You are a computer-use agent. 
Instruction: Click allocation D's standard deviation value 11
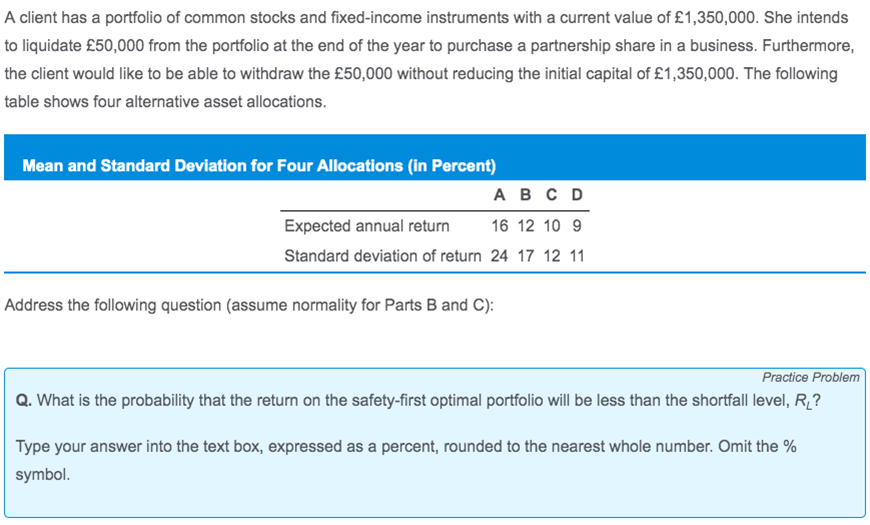tap(577, 256)
